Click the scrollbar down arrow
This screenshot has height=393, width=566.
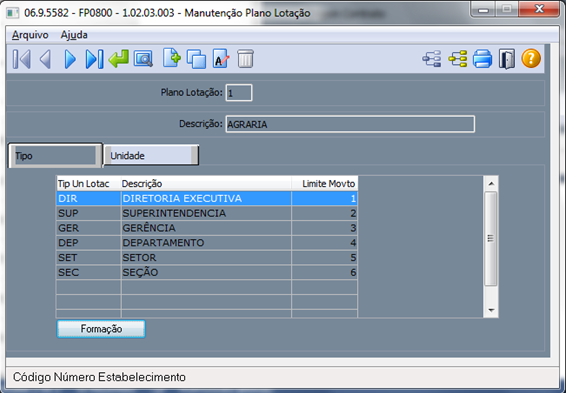pyautogui.click(x=491, y=310)
